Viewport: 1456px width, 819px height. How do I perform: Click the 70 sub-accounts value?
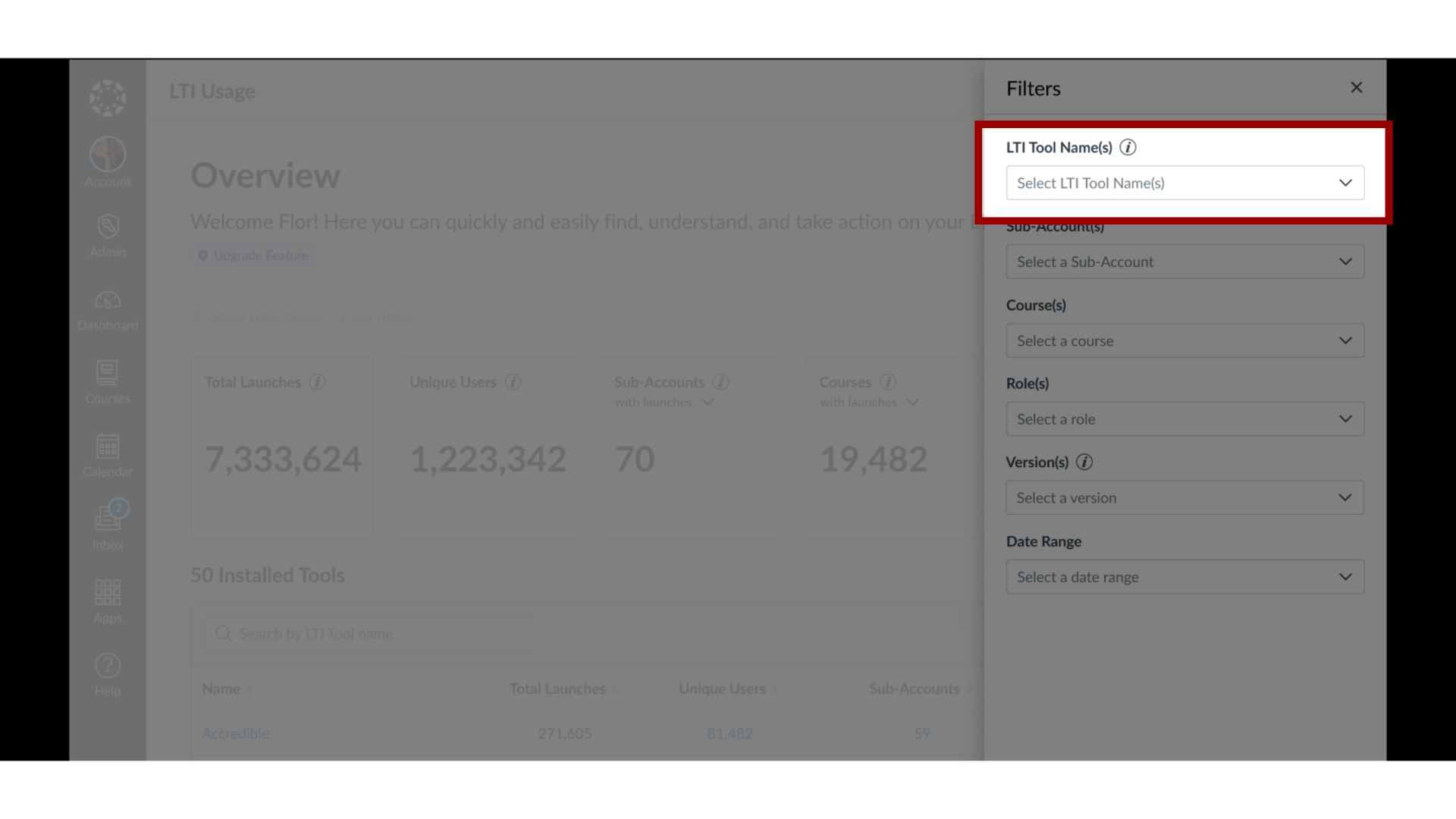634,459
